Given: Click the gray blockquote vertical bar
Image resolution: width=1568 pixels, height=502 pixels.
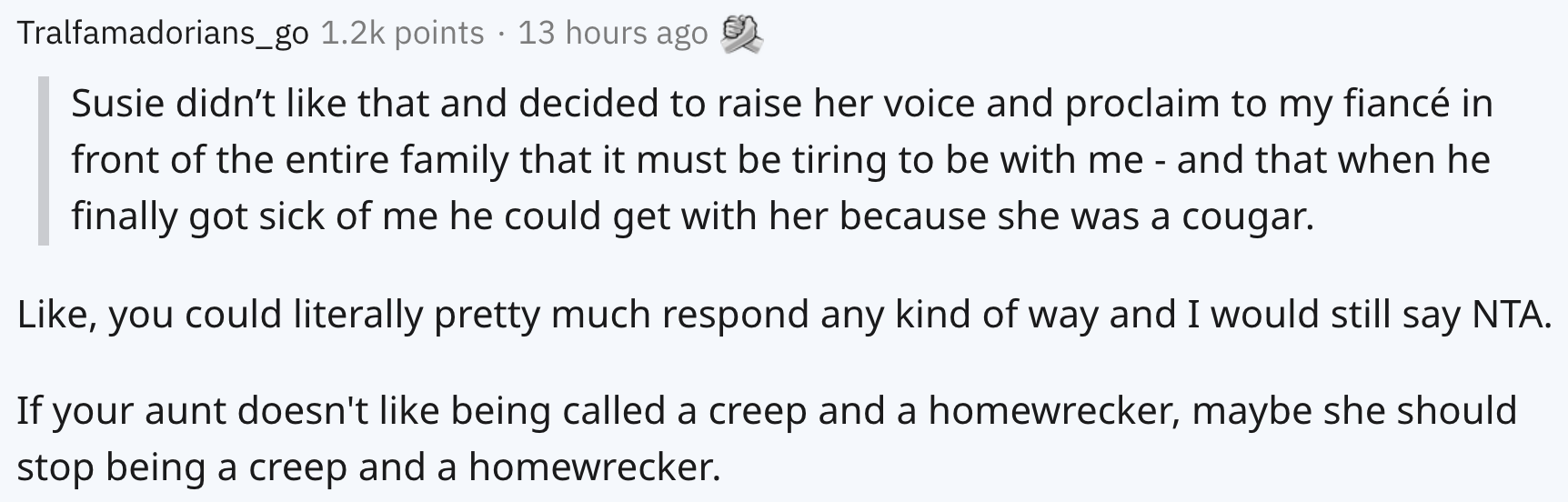Looking at the screenshot, I should 43,161.
